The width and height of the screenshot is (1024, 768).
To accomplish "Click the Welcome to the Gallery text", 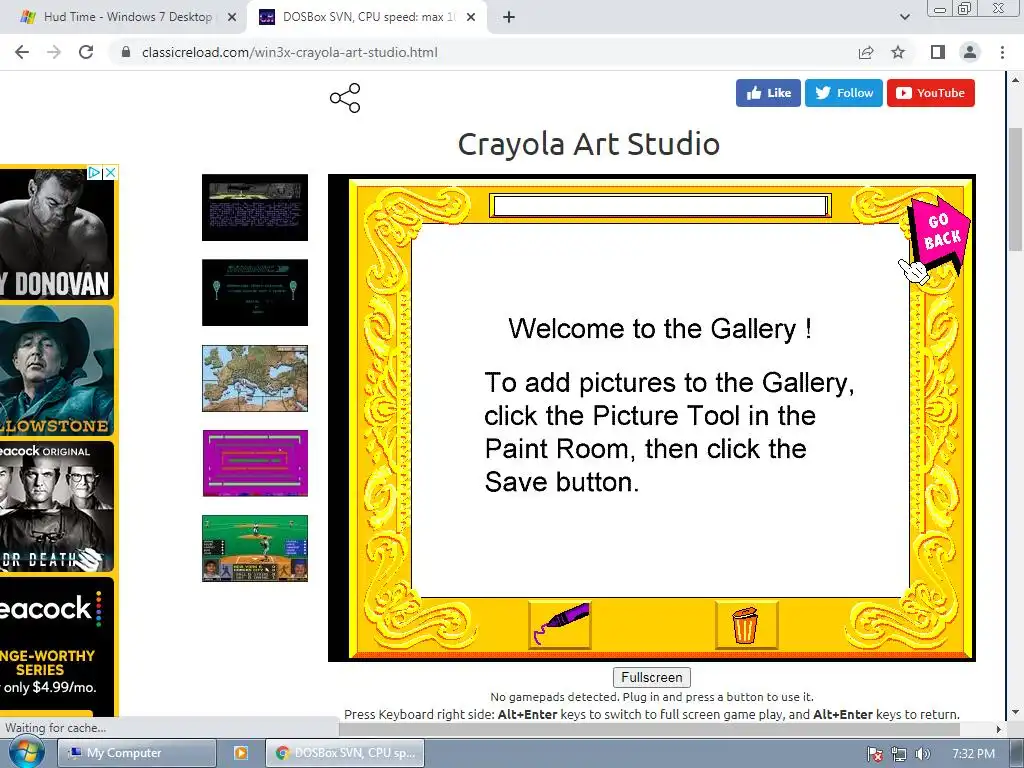I will 660,328.
